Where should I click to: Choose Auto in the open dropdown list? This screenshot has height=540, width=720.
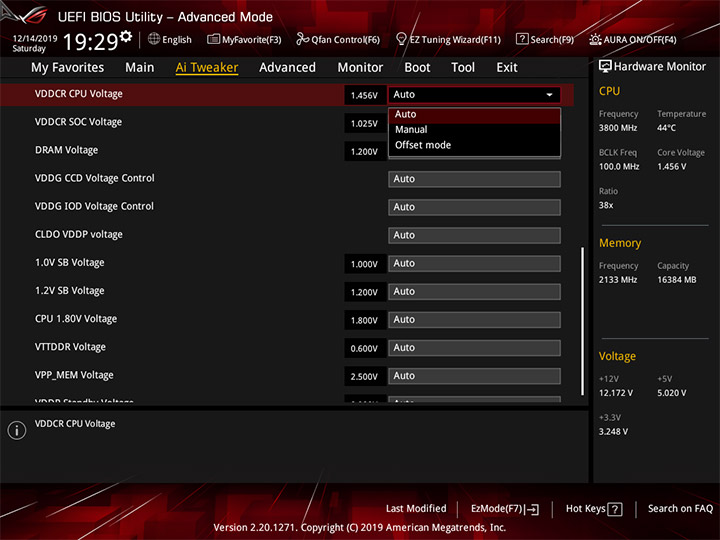pos(474,114)
